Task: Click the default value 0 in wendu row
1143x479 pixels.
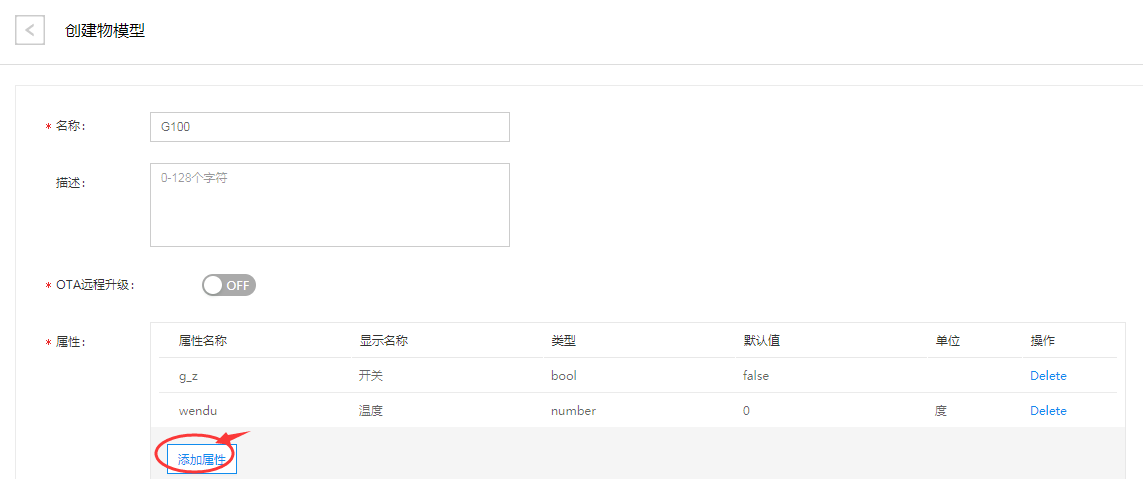Action: [x=746, y=411]
